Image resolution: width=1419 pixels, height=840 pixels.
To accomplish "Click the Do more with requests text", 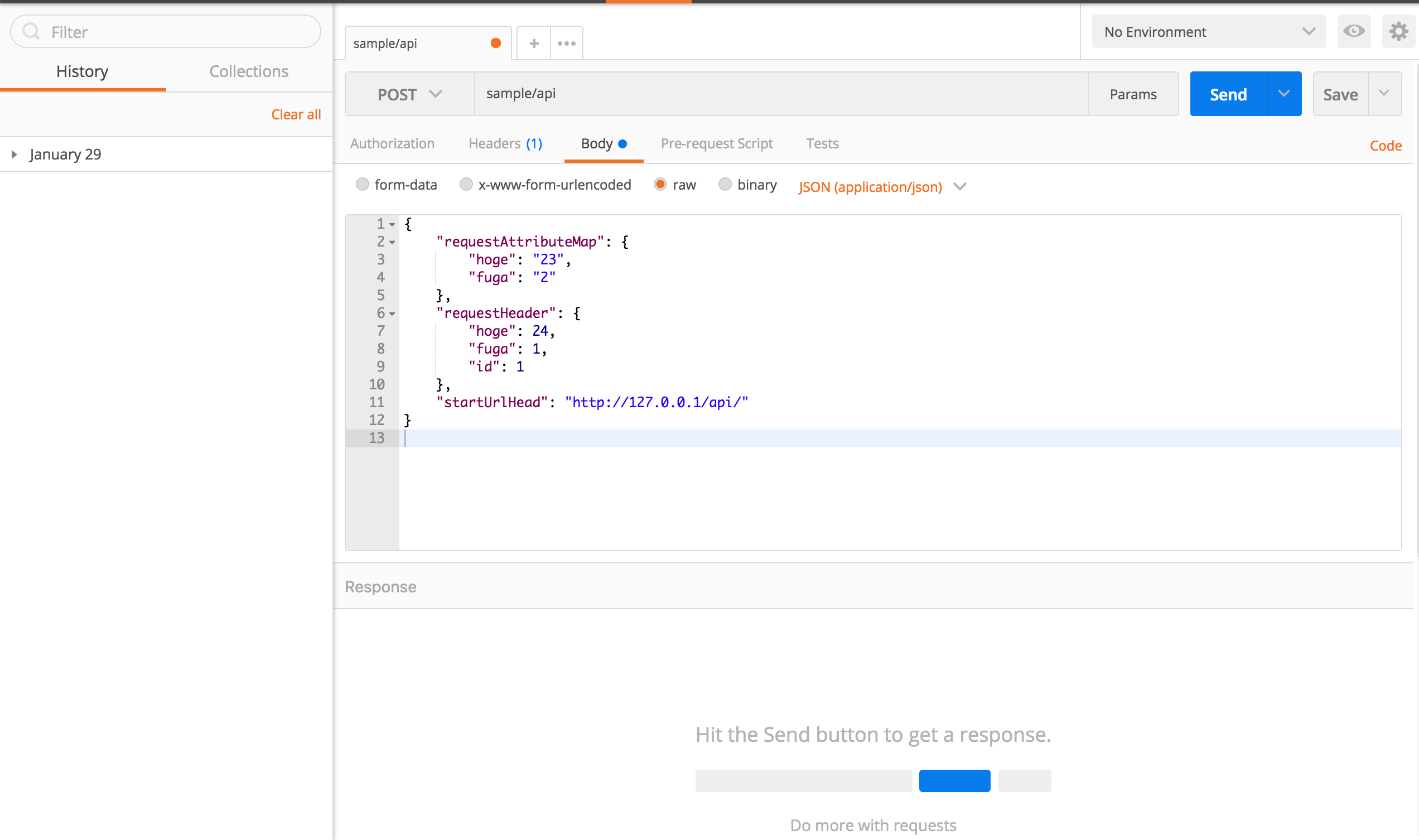I will [873, 825].
